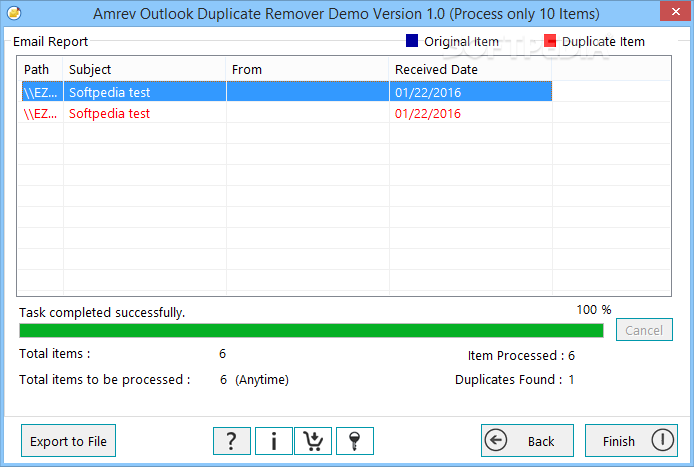Click the '(Anytime)' text
Image resolution: width=694 pixels, height=467 pixels.
pyautogui.click(x=262, y=380)
